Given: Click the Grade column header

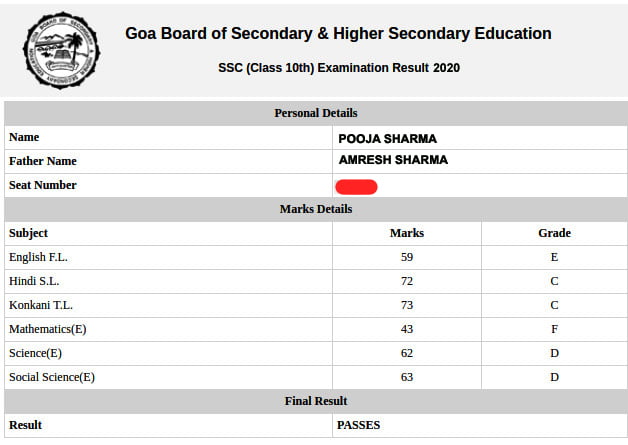Looking at the screenshot, I should (554, 233).
